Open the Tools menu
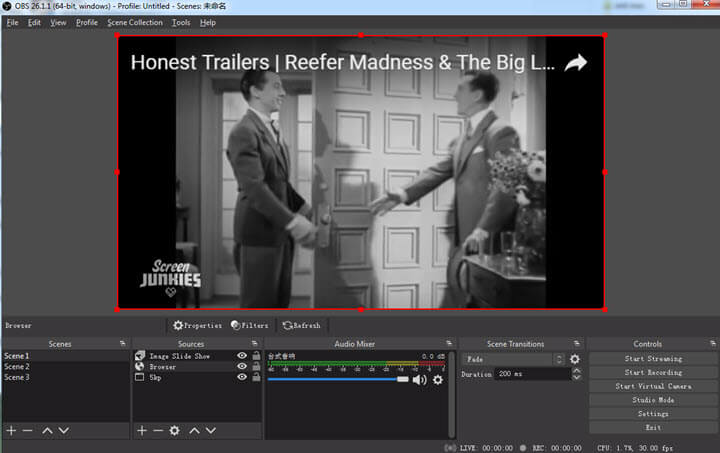This screenshot has height=453, width=720. 181,22
